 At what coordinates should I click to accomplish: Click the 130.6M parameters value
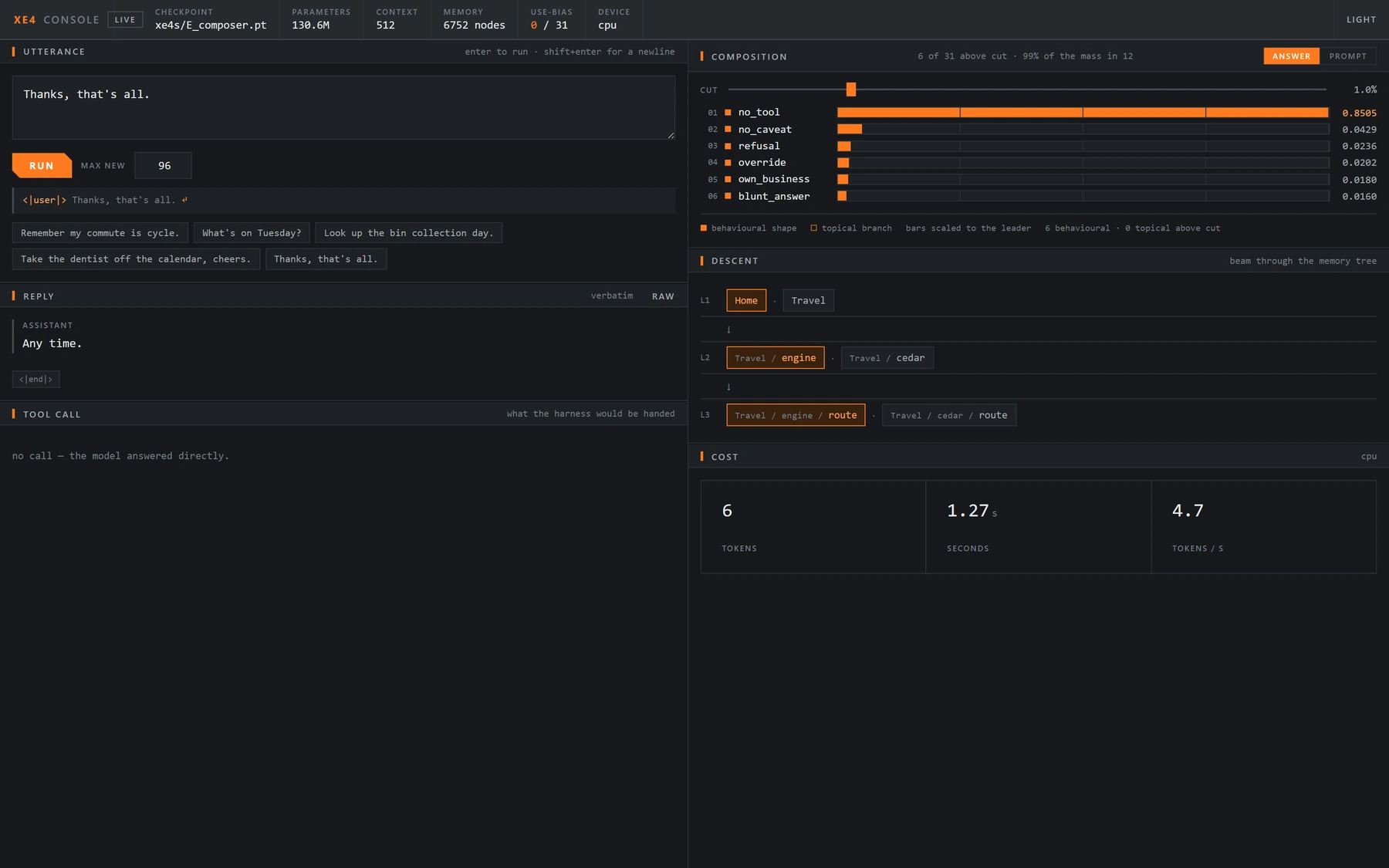pos(311,25)
